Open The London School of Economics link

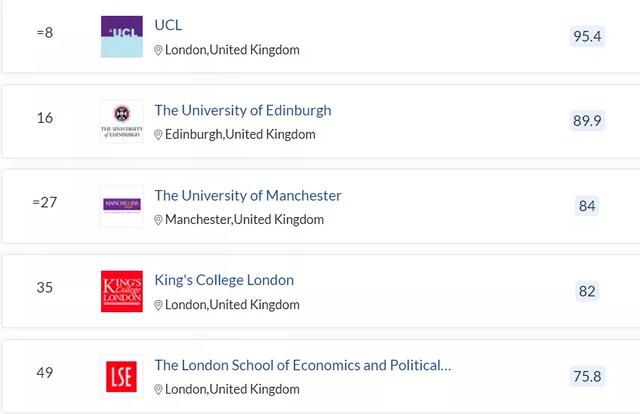click(x=303, y=365)
